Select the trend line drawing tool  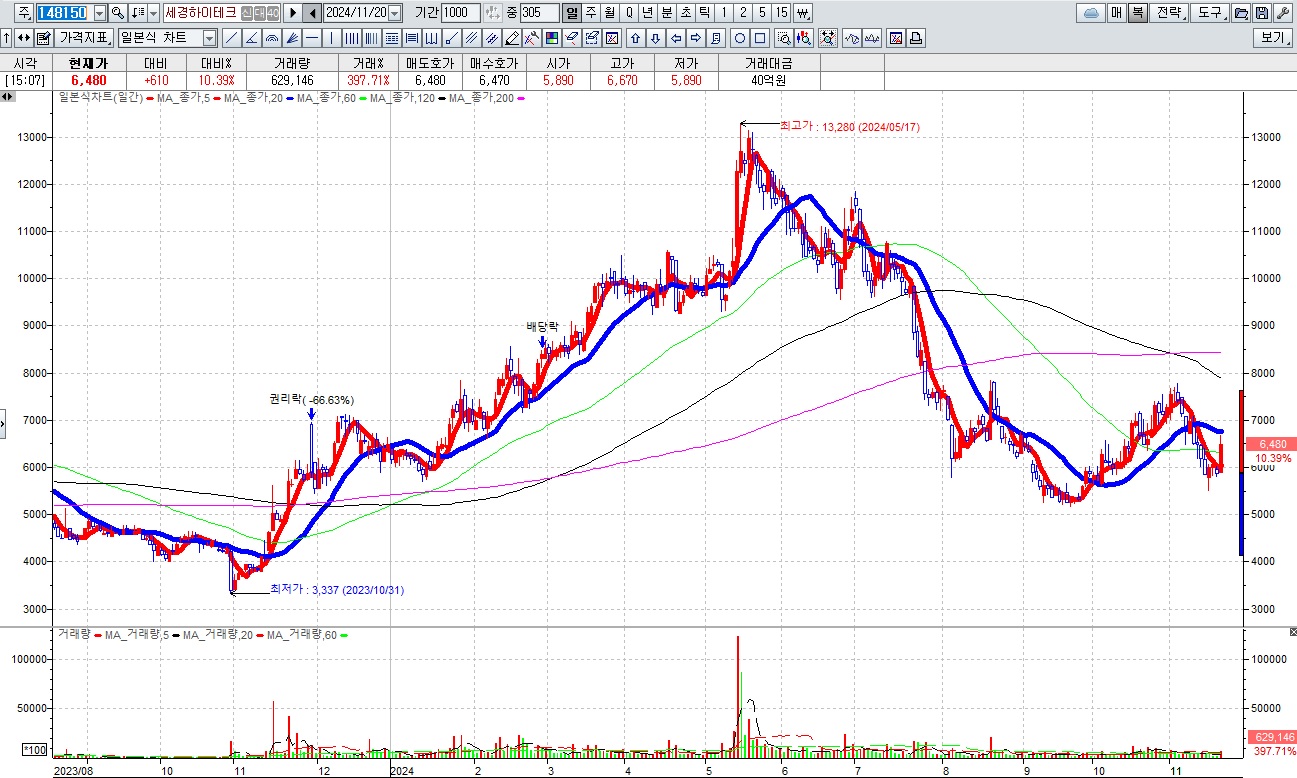231,38
